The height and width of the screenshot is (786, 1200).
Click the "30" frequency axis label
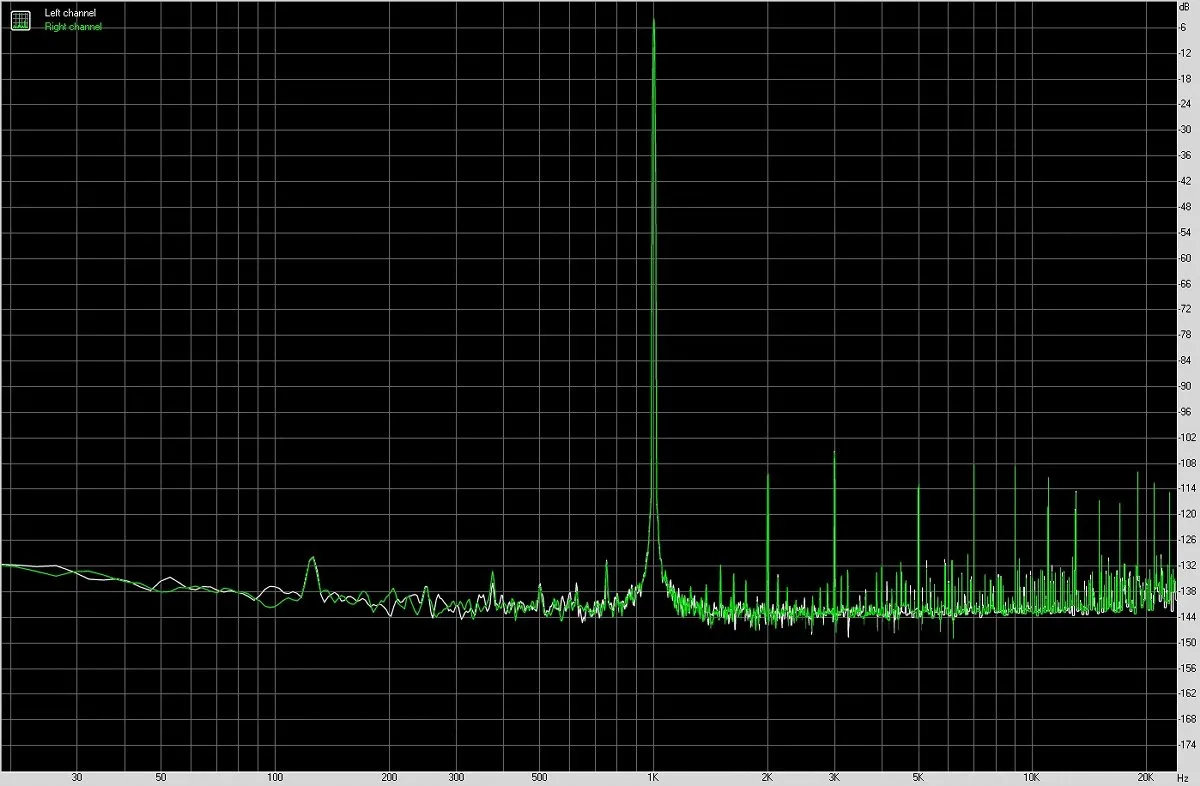77,777
